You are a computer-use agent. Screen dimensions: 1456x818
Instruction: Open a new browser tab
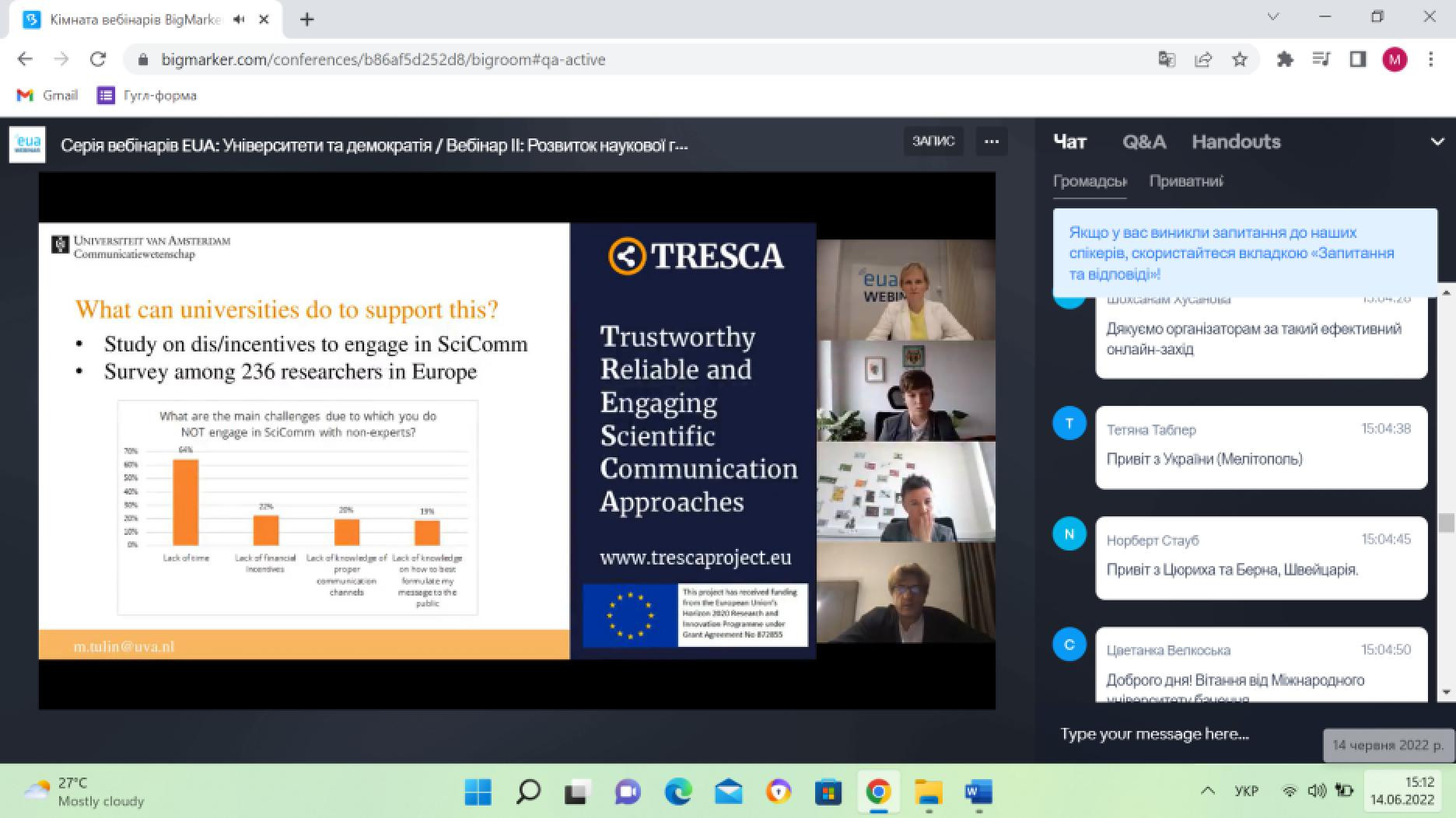[x=307, y=19]
